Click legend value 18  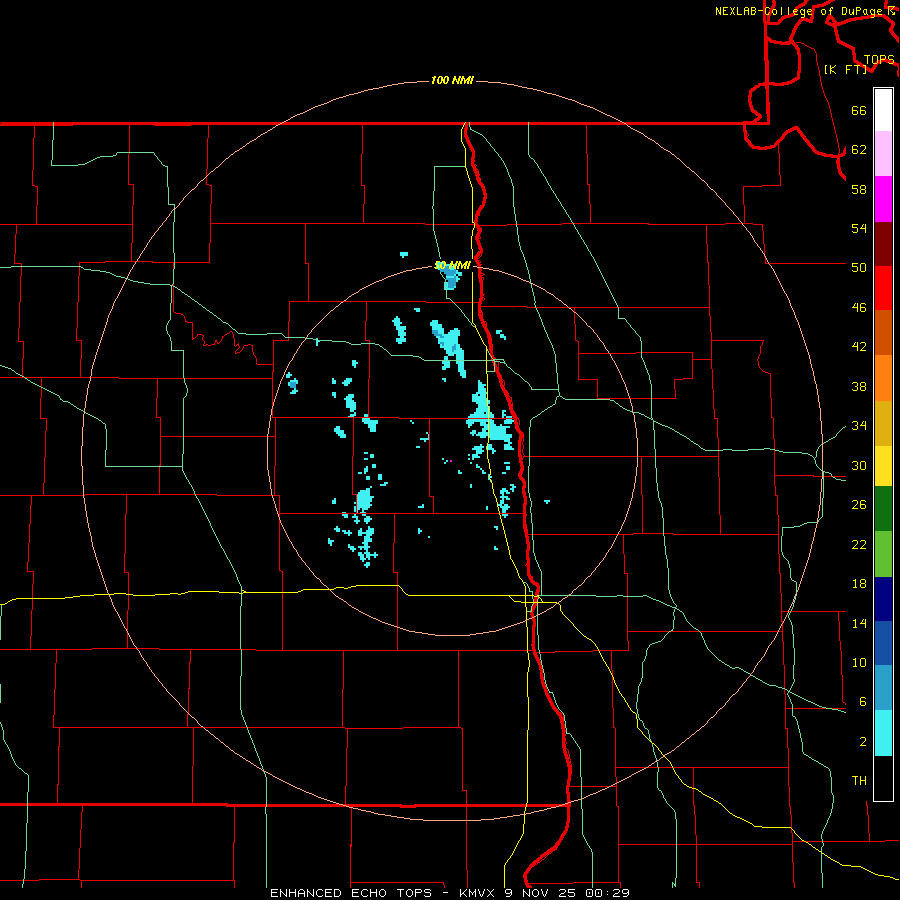(859, 584)
